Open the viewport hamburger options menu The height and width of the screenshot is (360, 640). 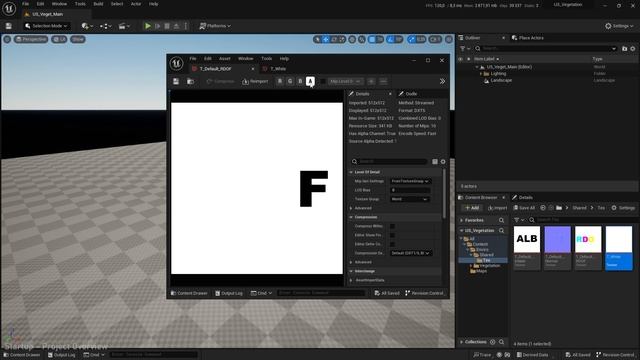click(7, 39)
